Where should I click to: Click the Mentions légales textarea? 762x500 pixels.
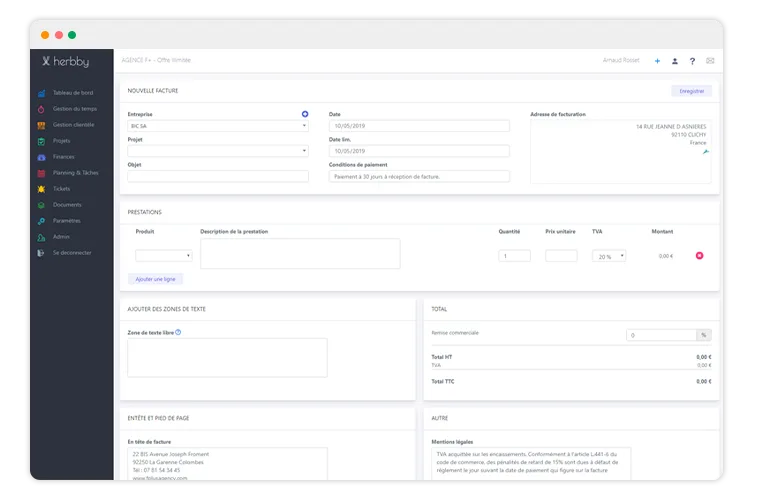[531, 464]
